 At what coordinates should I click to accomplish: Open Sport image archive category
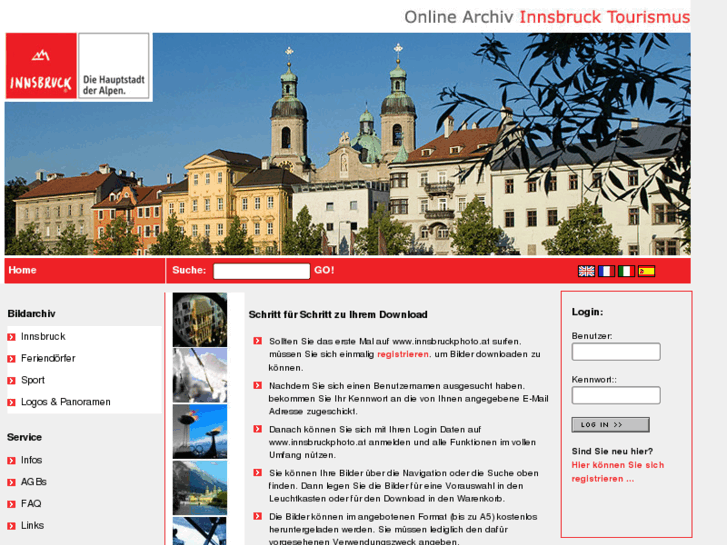pos(33,380)
